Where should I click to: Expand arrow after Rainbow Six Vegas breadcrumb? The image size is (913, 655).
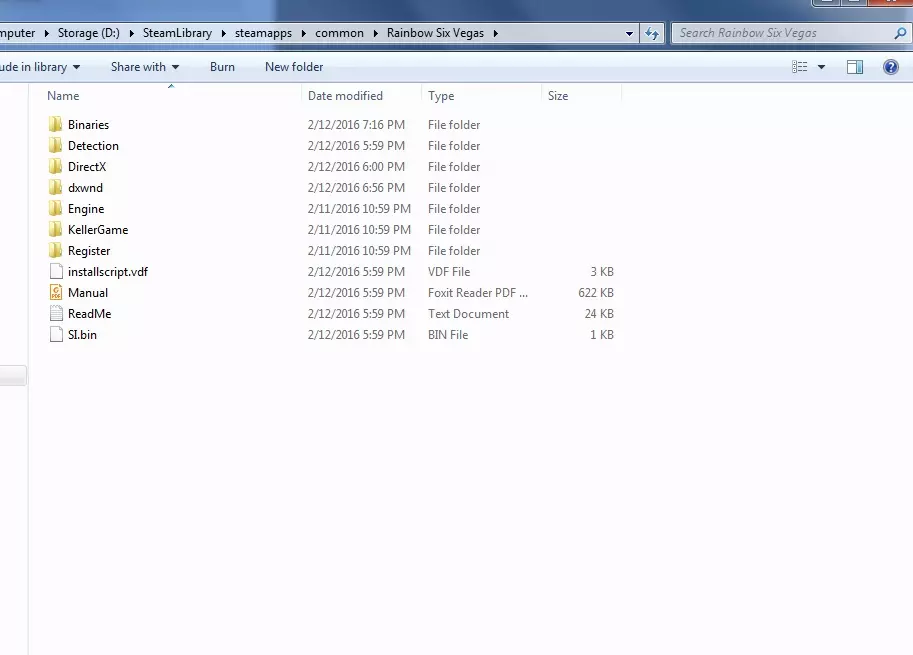click(496, 33)
